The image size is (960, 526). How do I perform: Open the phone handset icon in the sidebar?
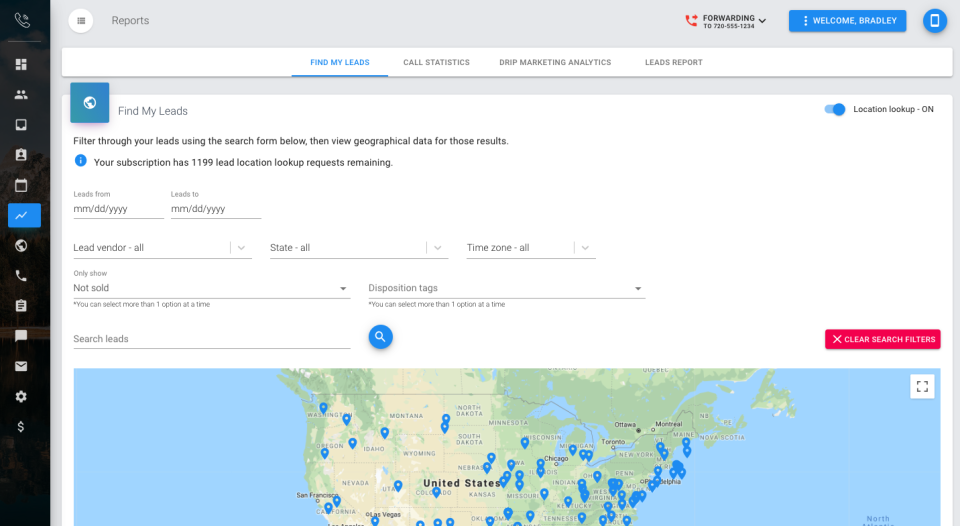(21, 276)
